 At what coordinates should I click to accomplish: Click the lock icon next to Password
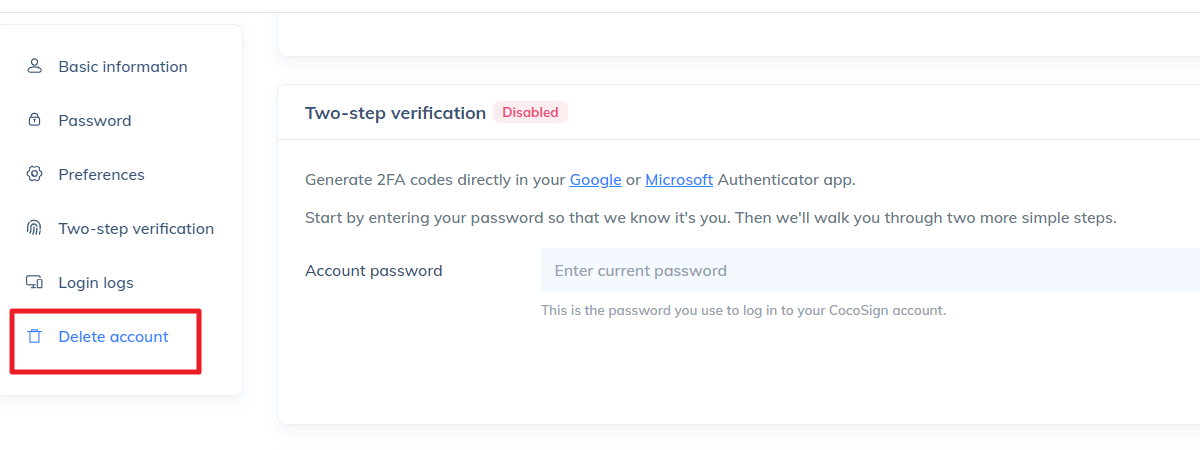pyautogui.click(x=34, y=120)
